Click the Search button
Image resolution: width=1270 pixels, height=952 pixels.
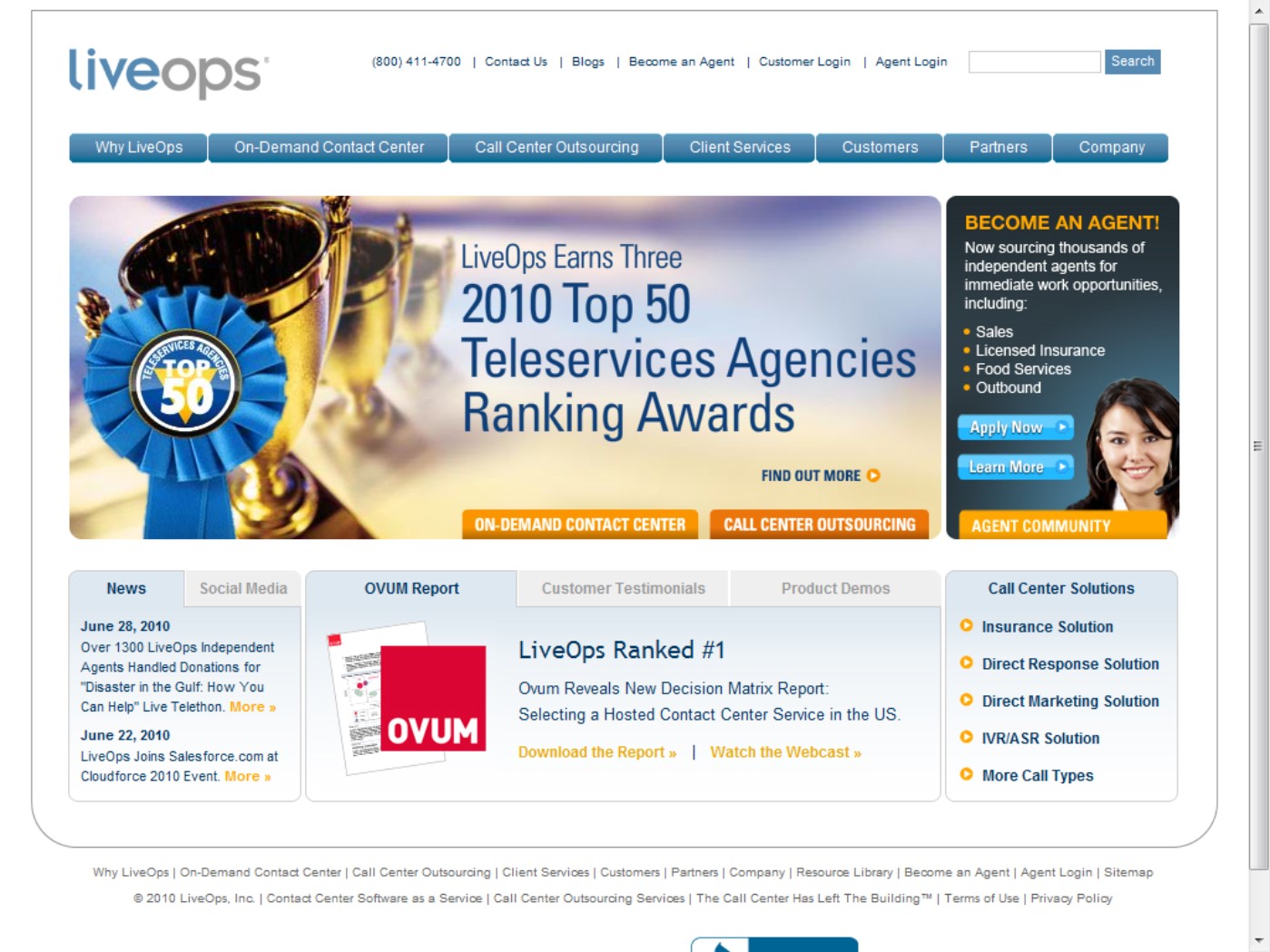click(1133, 62)
